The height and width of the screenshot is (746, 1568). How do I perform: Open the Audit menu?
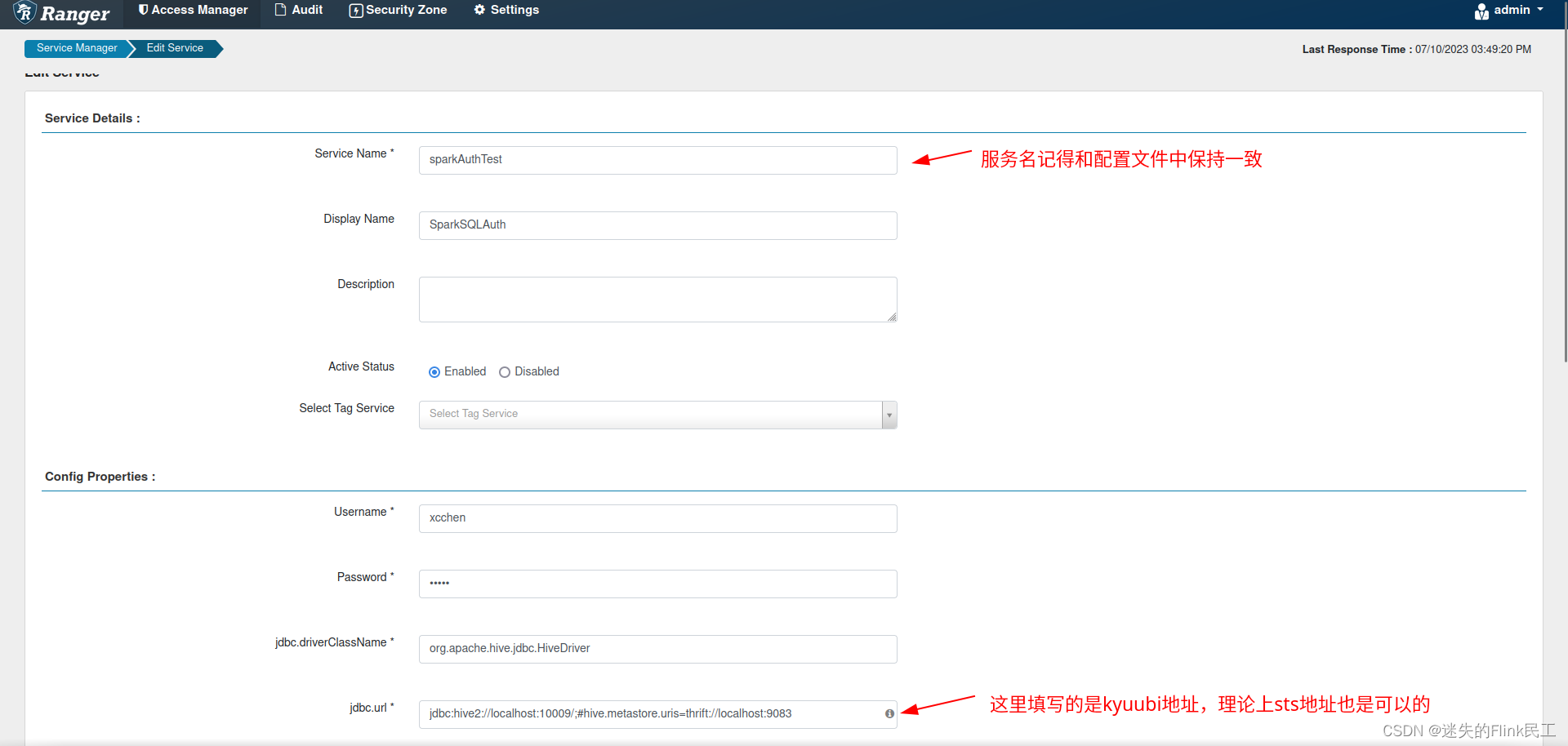298,11
